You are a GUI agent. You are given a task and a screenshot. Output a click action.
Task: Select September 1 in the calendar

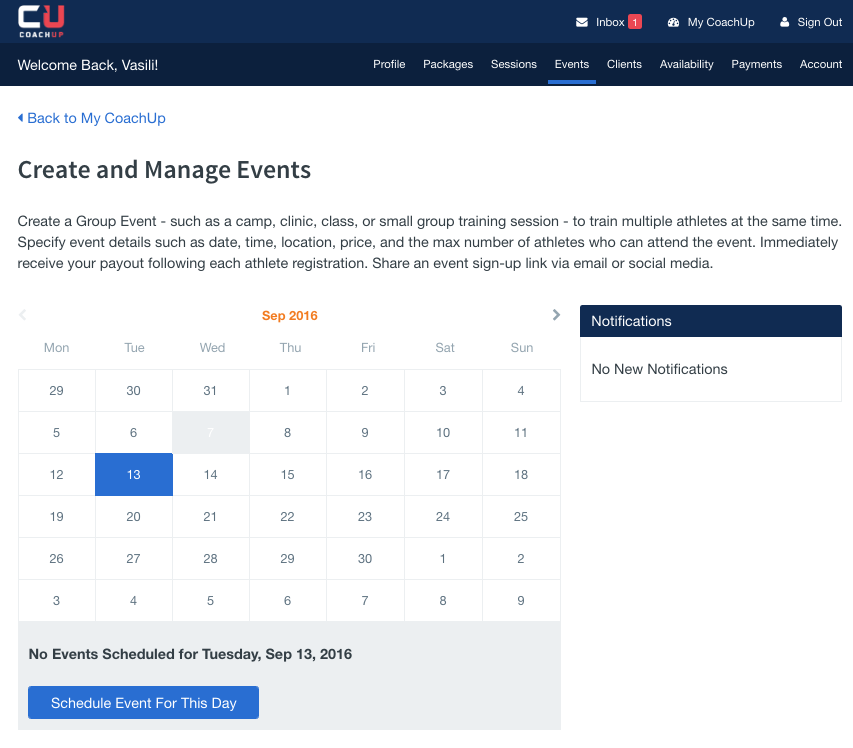tap(288, 391)
